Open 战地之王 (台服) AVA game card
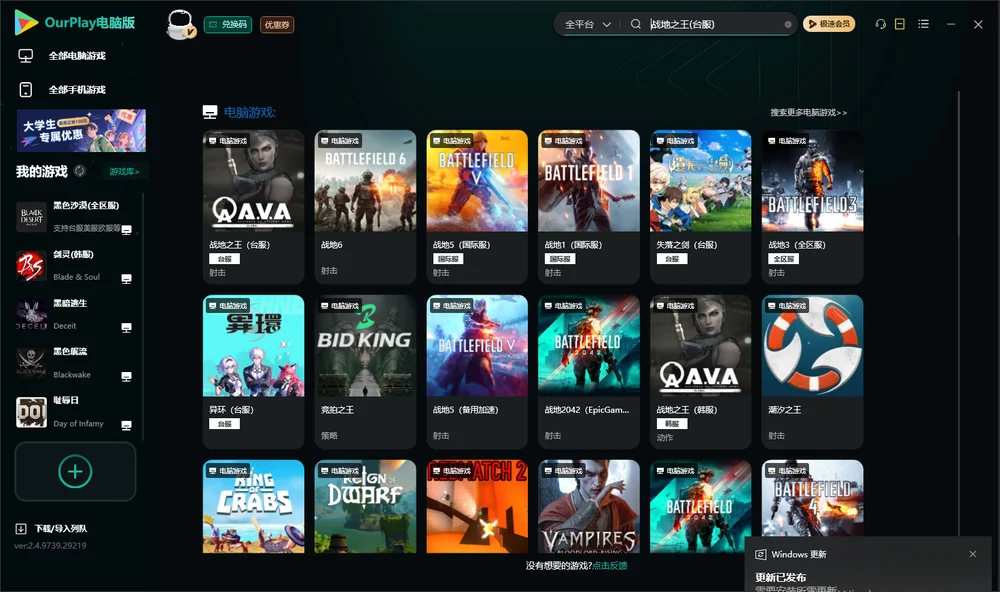This screenshot has height=592, width=1000. [x=253, y=207]
